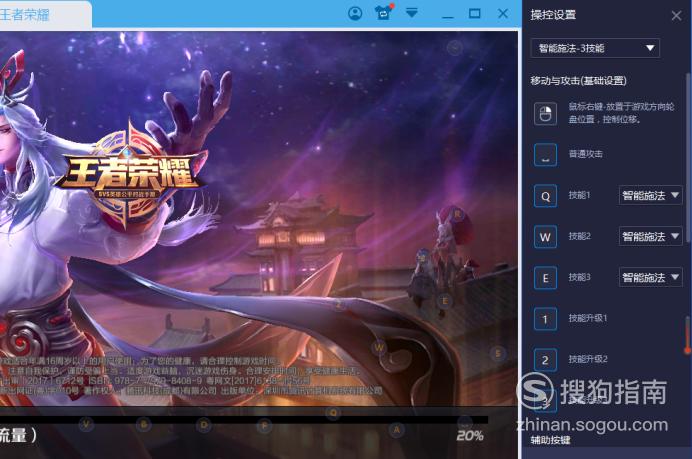692x459 pixels.
Task: Click the 技能1 label
Action: [579, 195]
